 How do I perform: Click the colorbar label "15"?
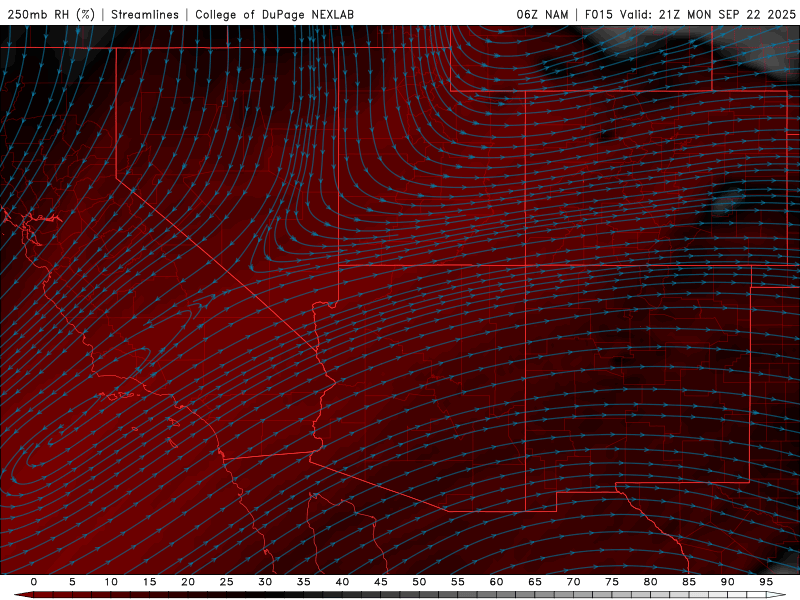click(x=149, y=582)
